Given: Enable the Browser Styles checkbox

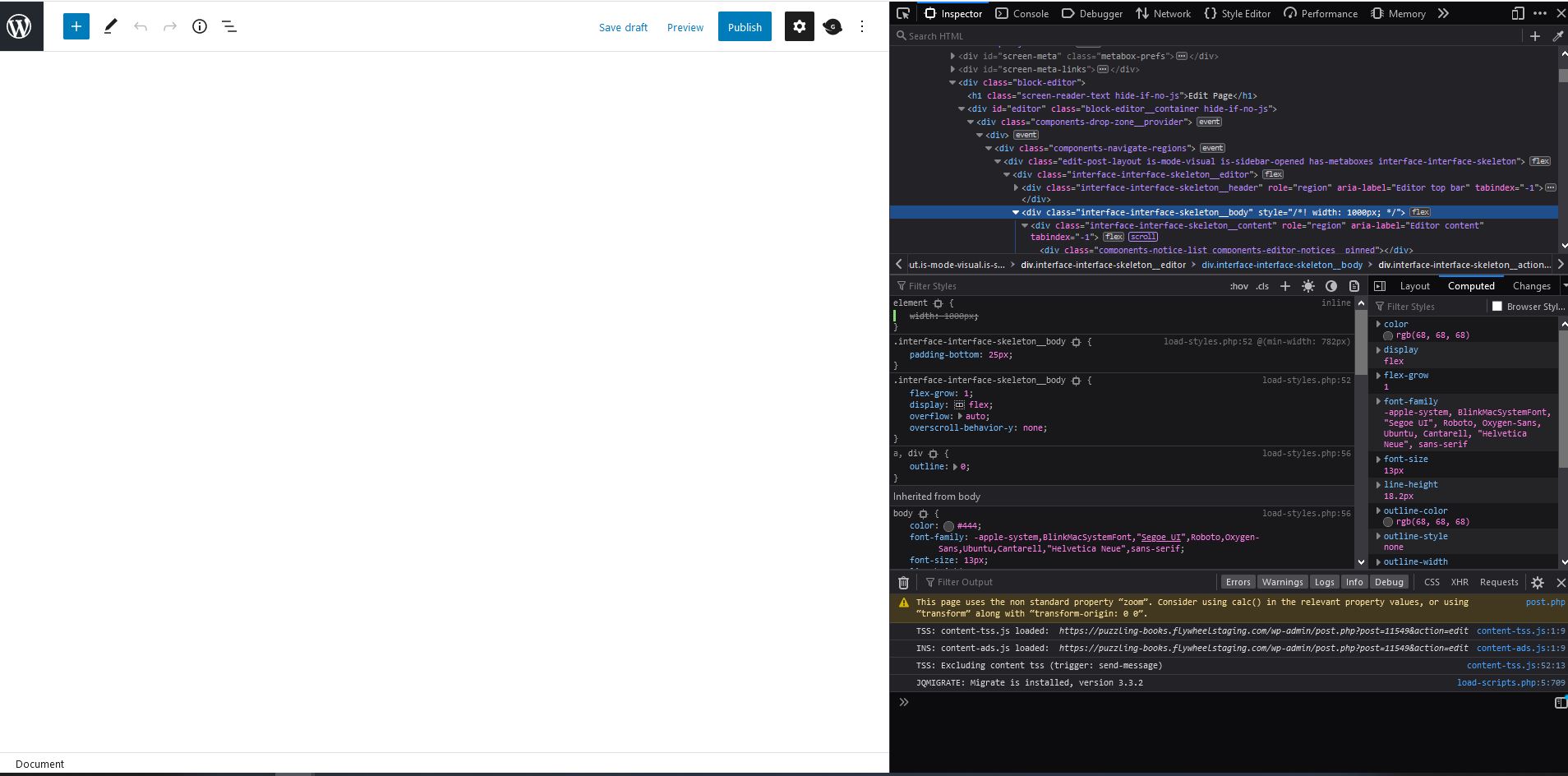Looking at the screenshot, I should point(1497,306).
